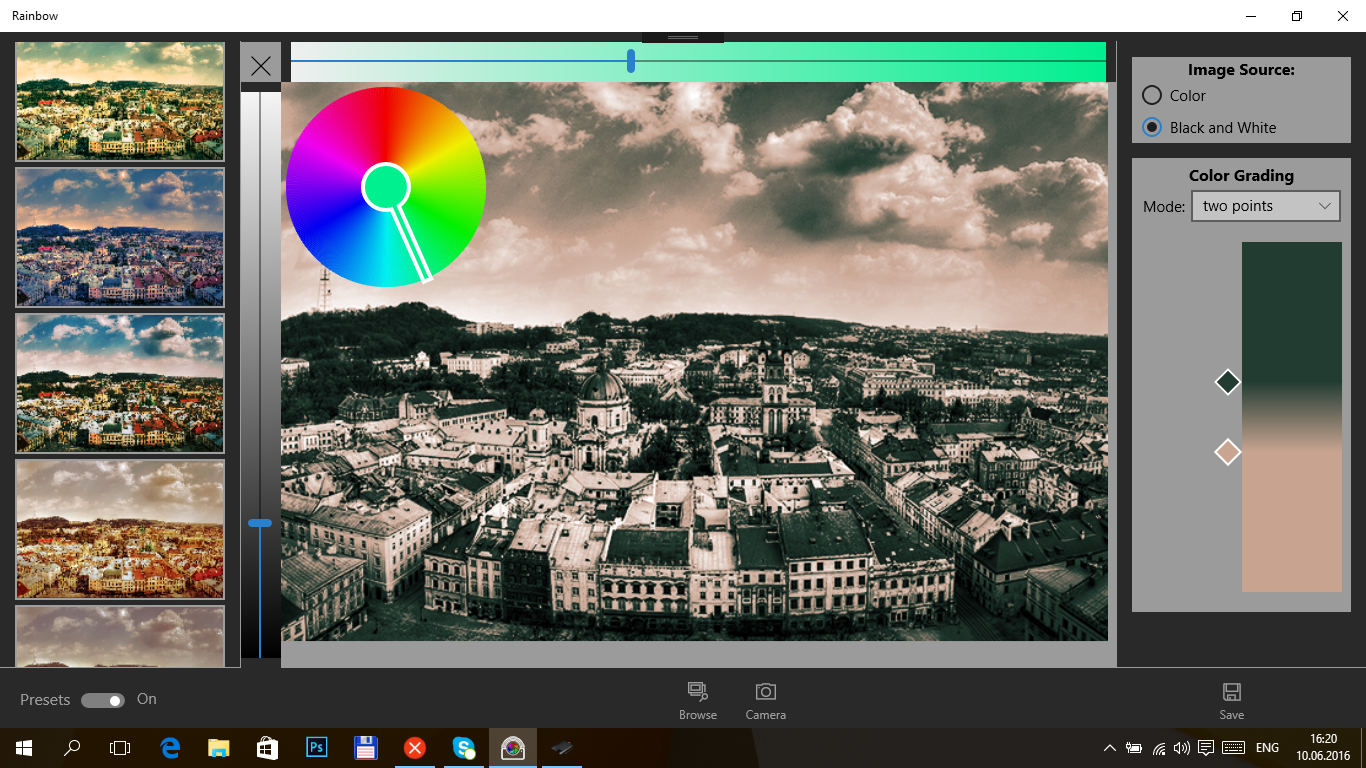Open the Mode dropdown showing two points
This screenshot has width=1366, height=768.
[1265, 206]
